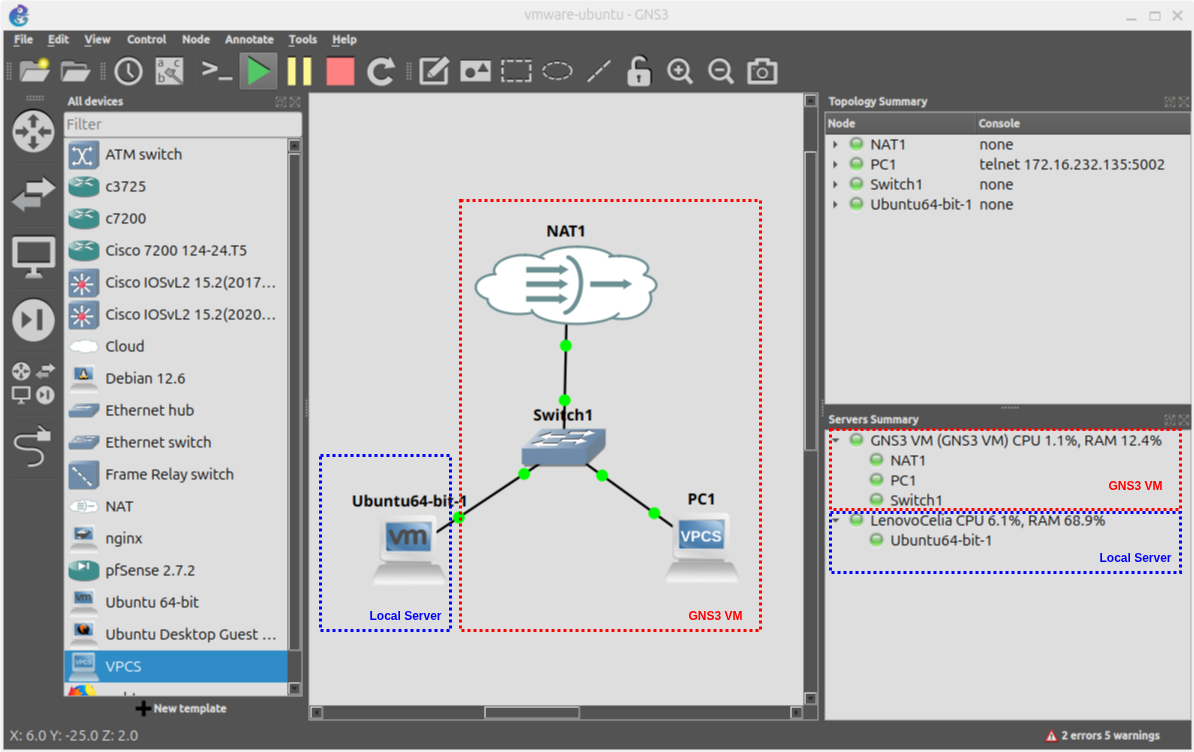Image resolution: width=1194 pixels, height=752 pixels.
Task: Open the Control menu
Action: pyautogui.click(x=146, y=39)
